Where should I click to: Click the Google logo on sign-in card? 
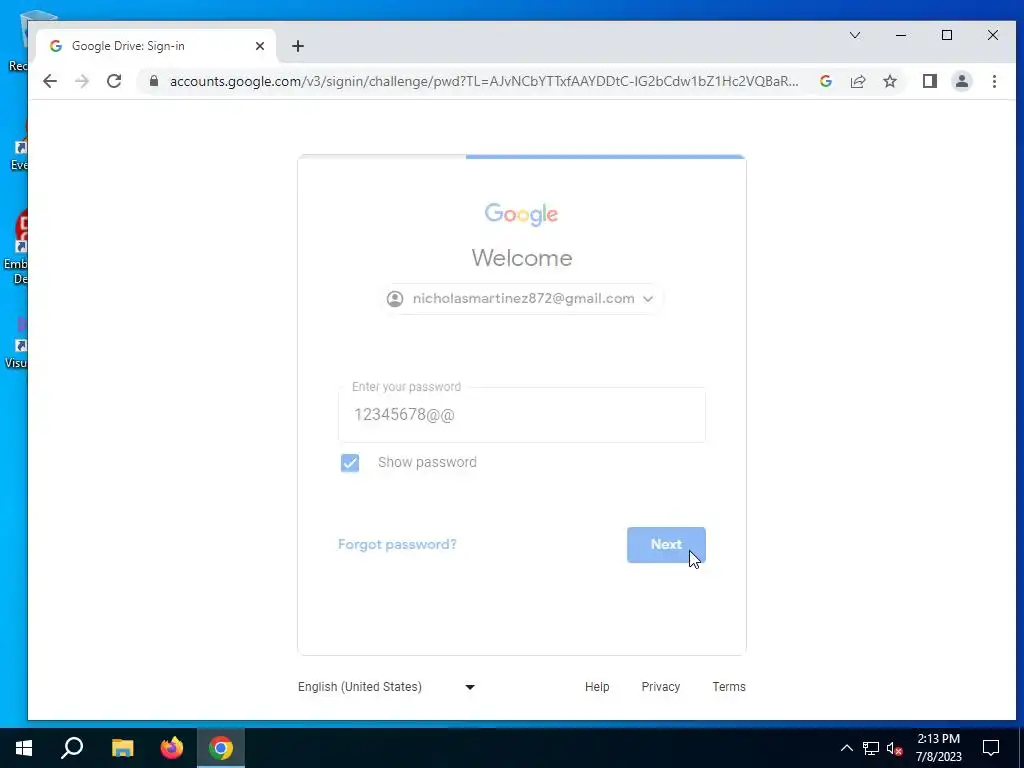[x=521, y=214]
